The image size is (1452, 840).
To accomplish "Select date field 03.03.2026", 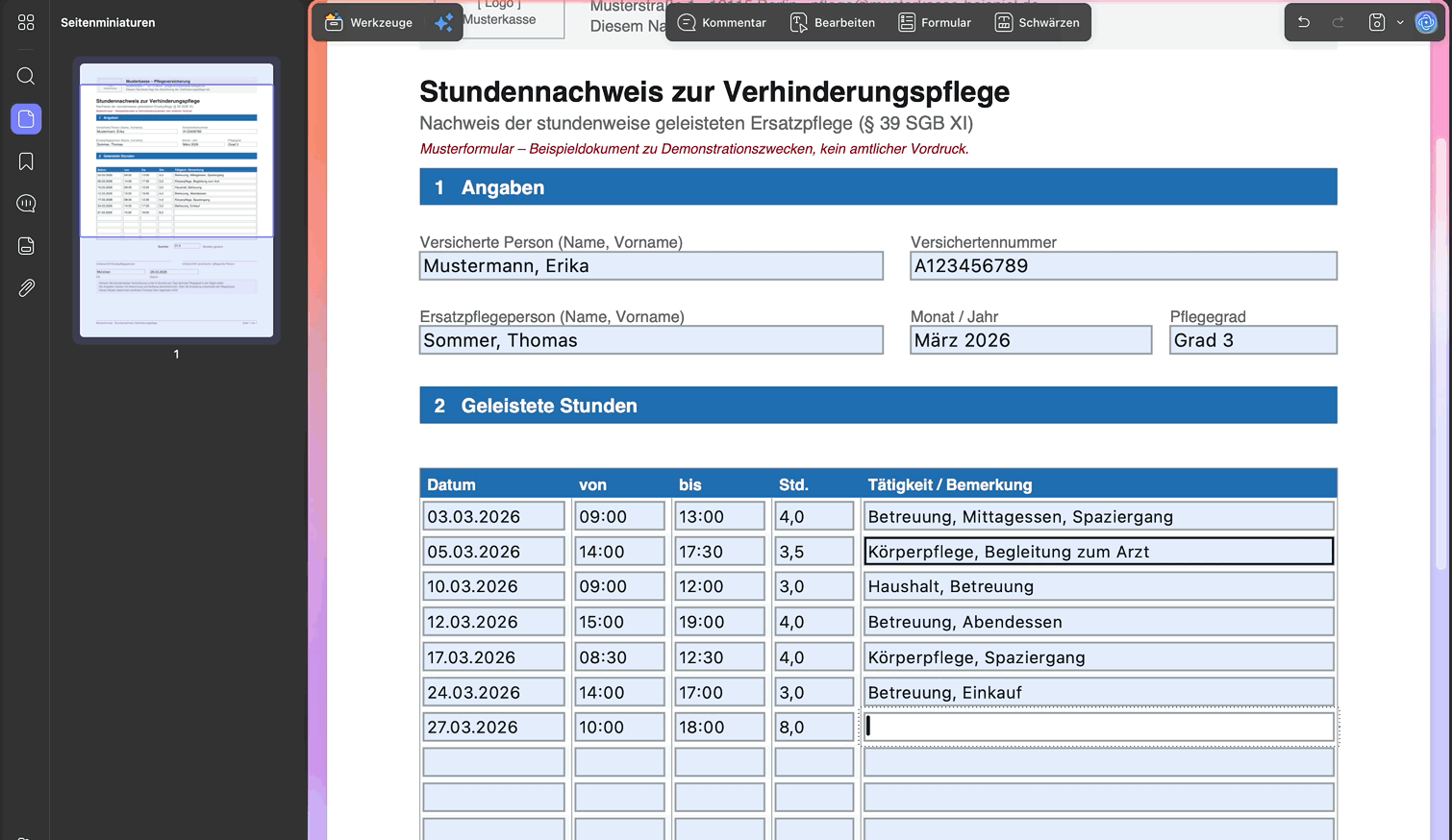I will [493, 516].
